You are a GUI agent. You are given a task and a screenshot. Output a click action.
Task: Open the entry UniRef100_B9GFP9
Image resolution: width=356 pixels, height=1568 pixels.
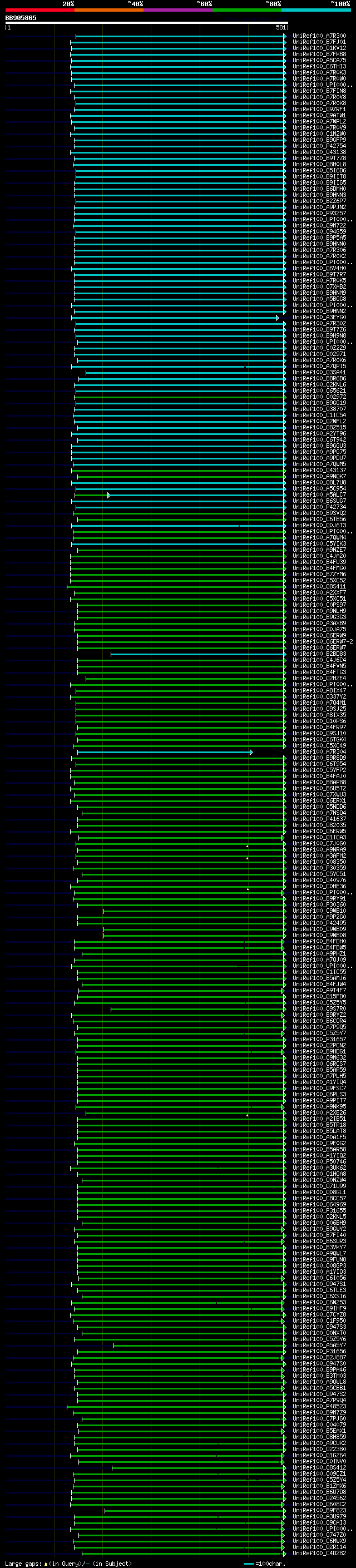[x=319, y=140]
